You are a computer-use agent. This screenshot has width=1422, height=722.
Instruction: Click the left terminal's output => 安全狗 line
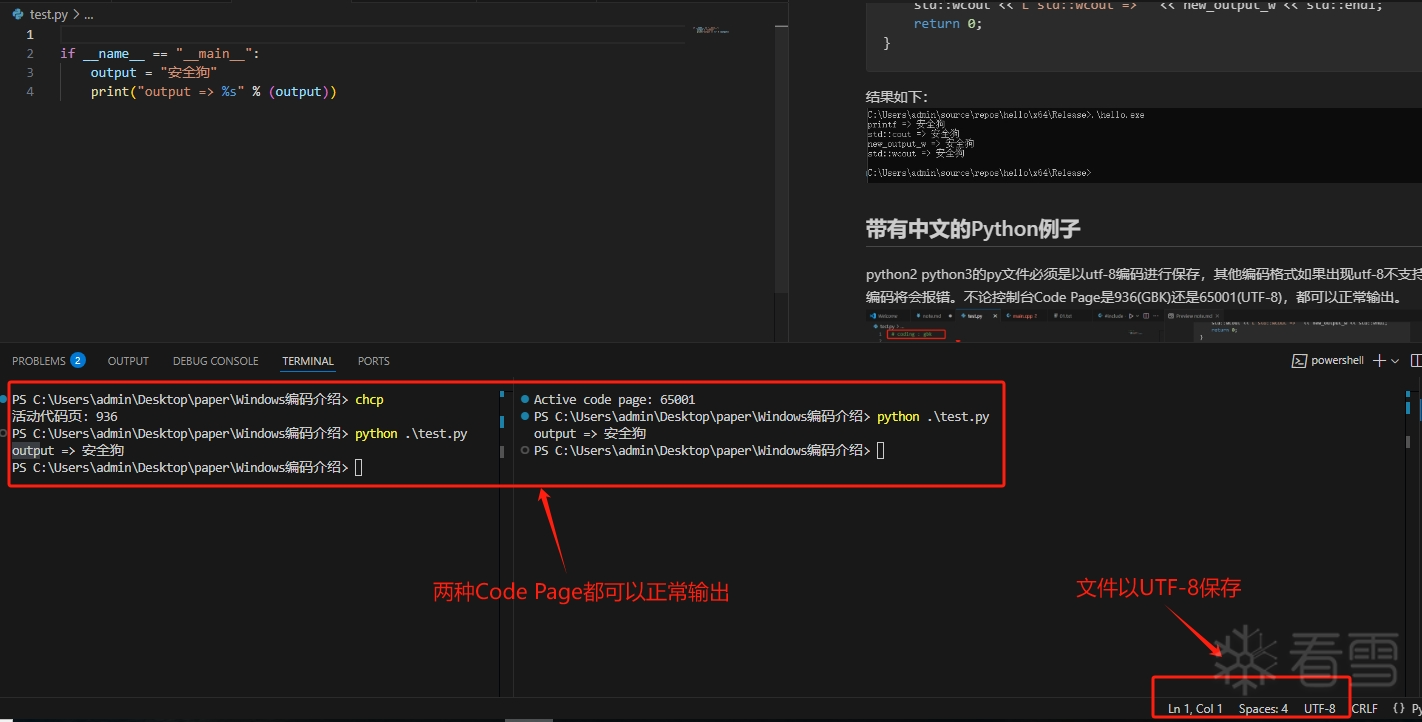pyautogui.click(x=68, y=450)
